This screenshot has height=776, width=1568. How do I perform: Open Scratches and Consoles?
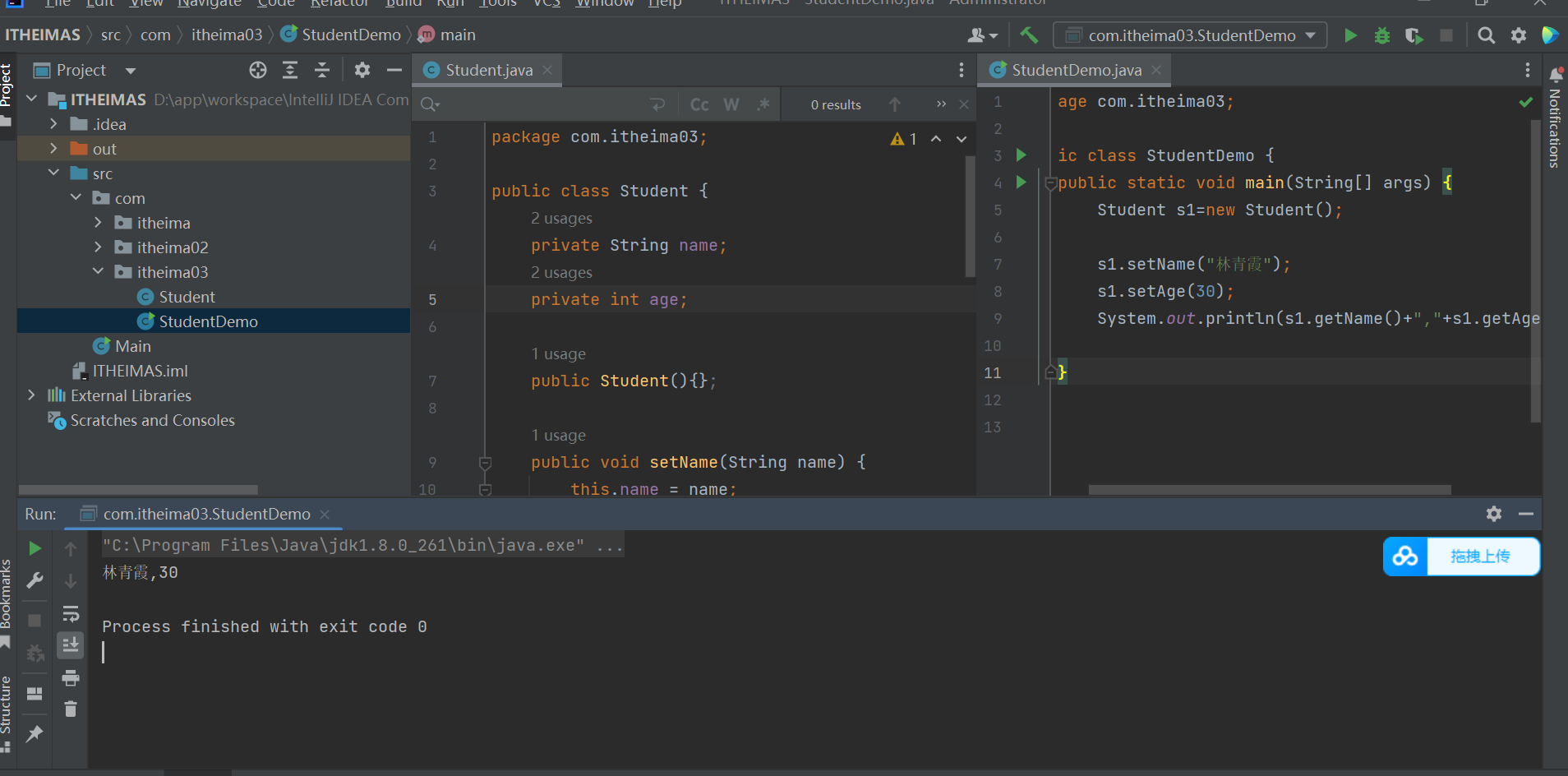click(x=152, y=420)
